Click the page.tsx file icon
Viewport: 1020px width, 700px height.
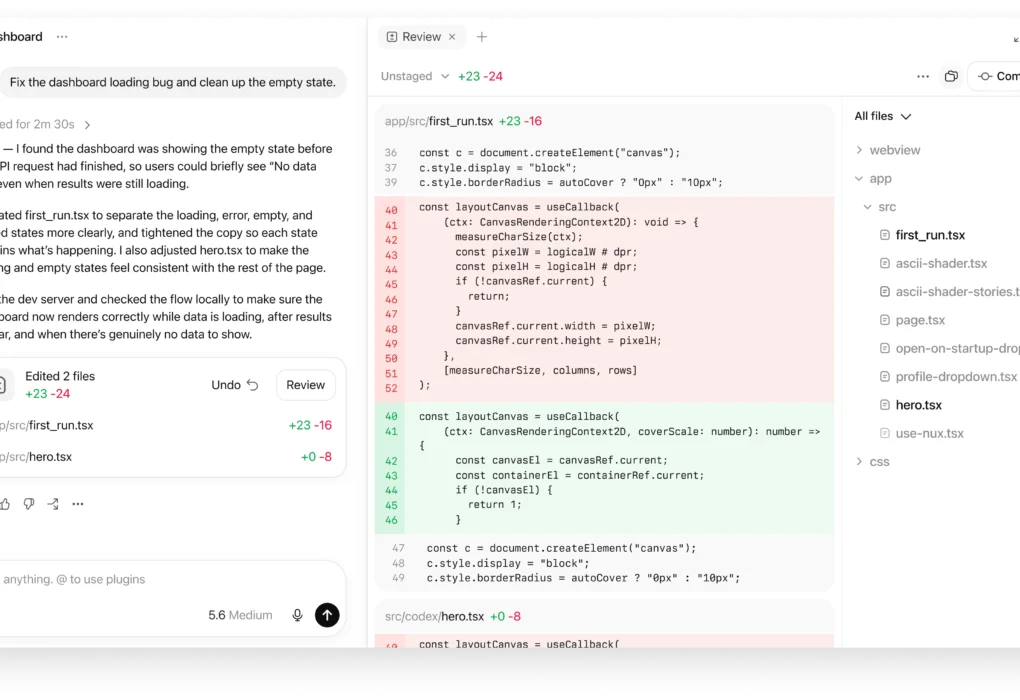(x=885, y=320)
